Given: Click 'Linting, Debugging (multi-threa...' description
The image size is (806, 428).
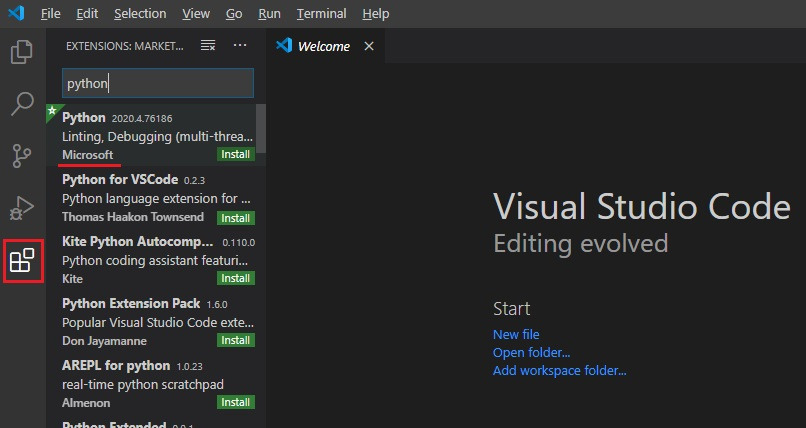Looking at the screenshot, I should pos(157,137).
